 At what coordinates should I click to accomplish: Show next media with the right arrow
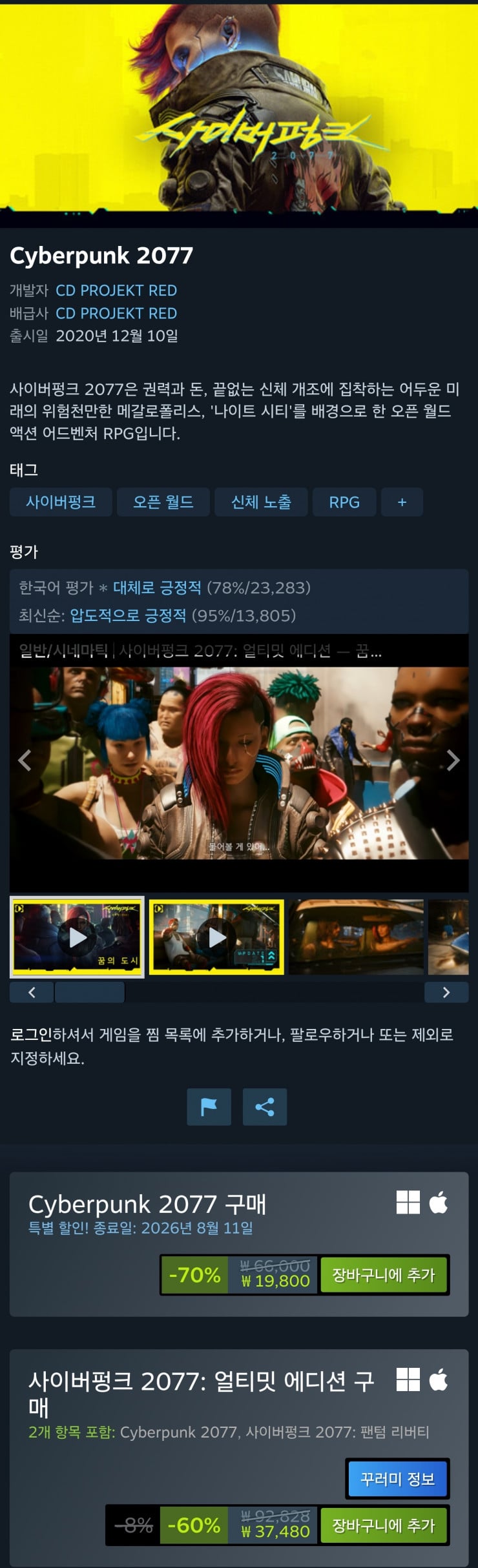click(x=453, y=760)
